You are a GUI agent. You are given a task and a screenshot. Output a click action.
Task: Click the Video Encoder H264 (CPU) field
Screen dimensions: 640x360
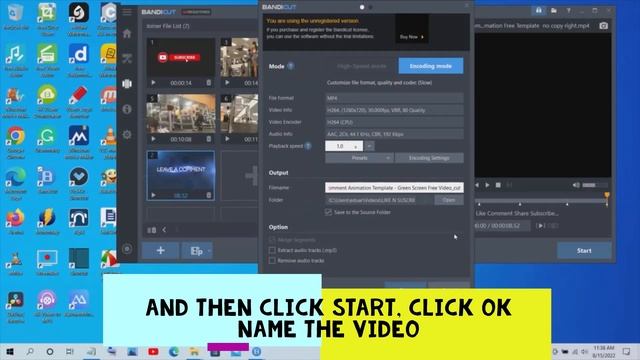[394, 122]
